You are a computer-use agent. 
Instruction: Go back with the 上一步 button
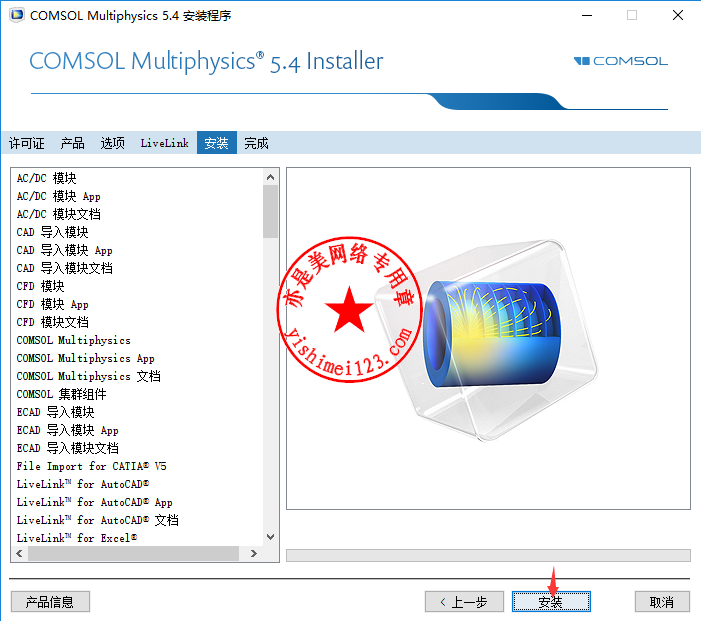(464, 602)
